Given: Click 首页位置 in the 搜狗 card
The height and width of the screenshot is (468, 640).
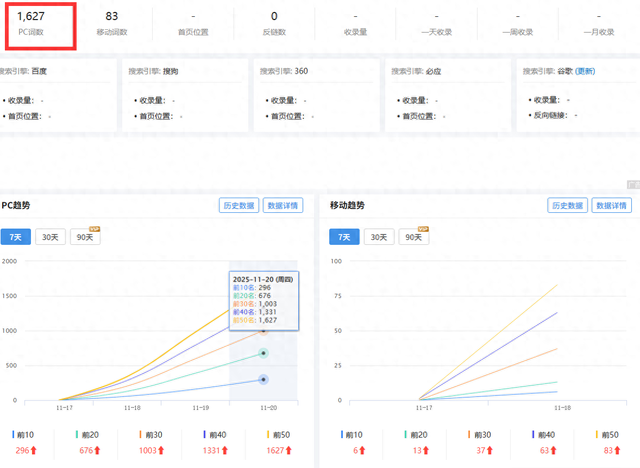Looking at the screenshot, I should pyautogui.click(x=156, y=116).
